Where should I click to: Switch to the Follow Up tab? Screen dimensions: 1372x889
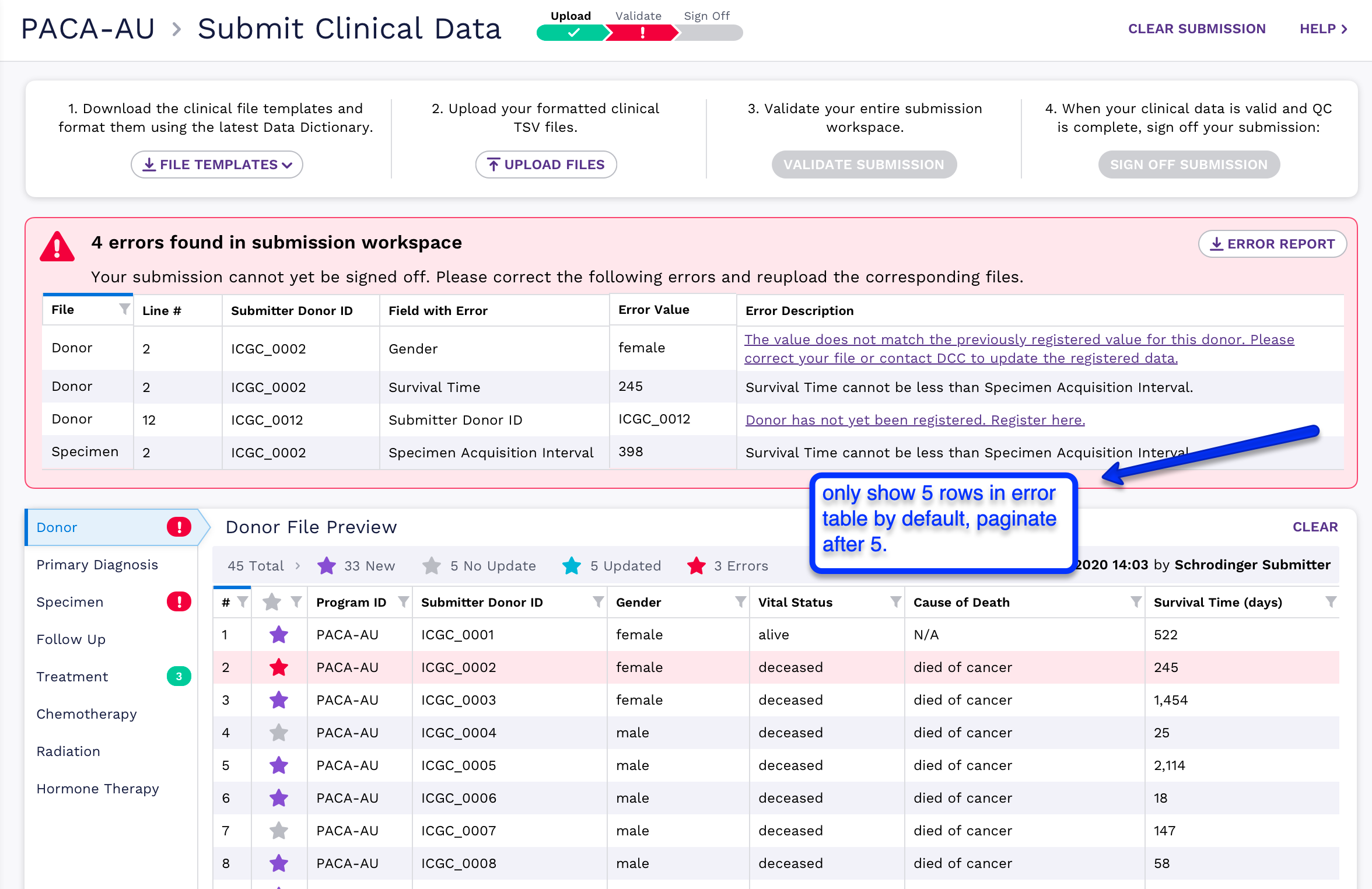click(x=111, y=639)
